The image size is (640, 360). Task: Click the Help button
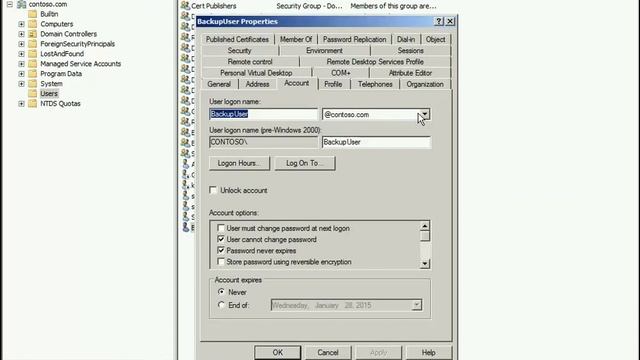[x=429, y=353]
